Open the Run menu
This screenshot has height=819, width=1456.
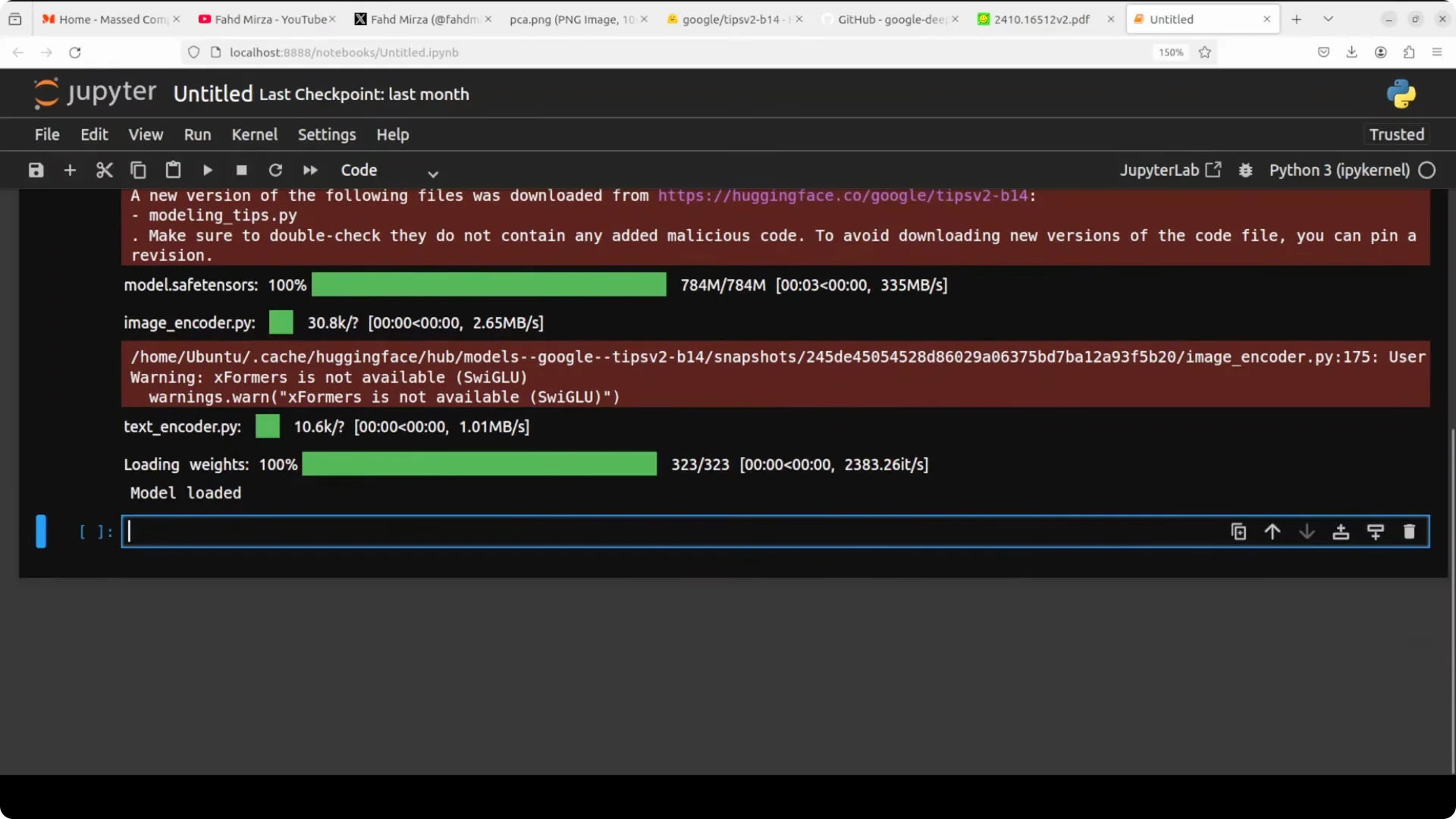click(x=197, y=134)
